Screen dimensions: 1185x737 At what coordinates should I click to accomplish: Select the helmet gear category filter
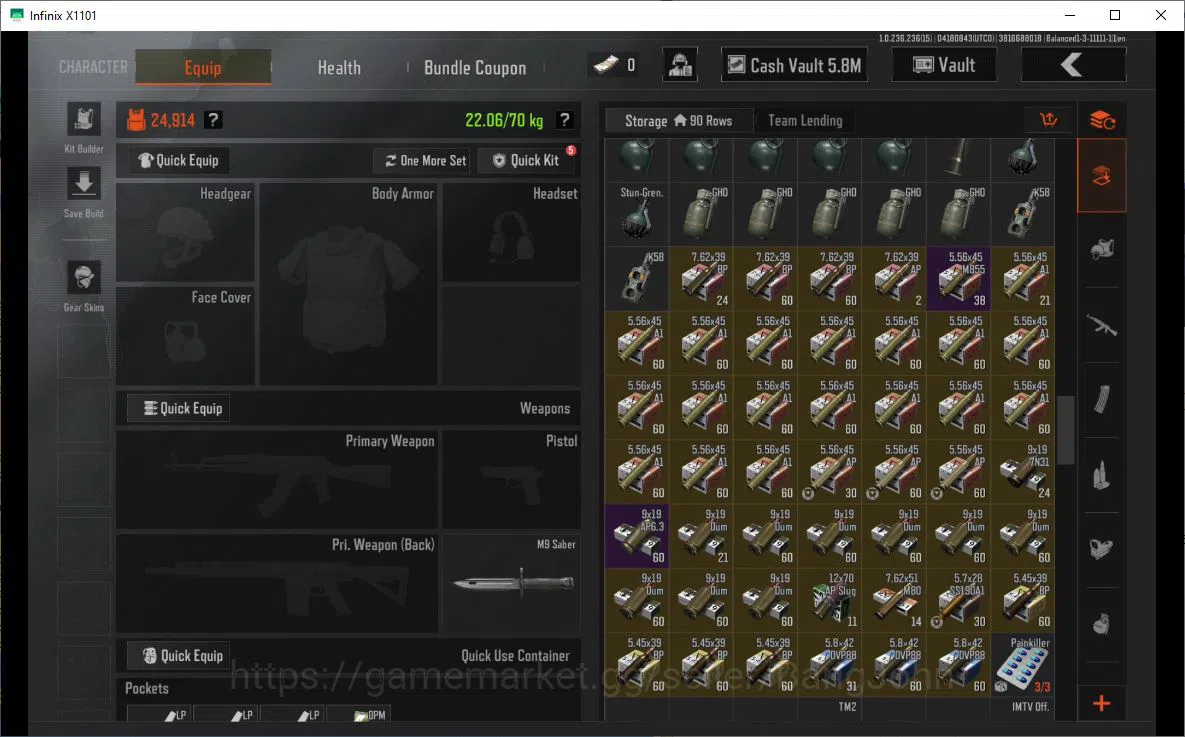pyautogui.click(x=1102, y=249)
